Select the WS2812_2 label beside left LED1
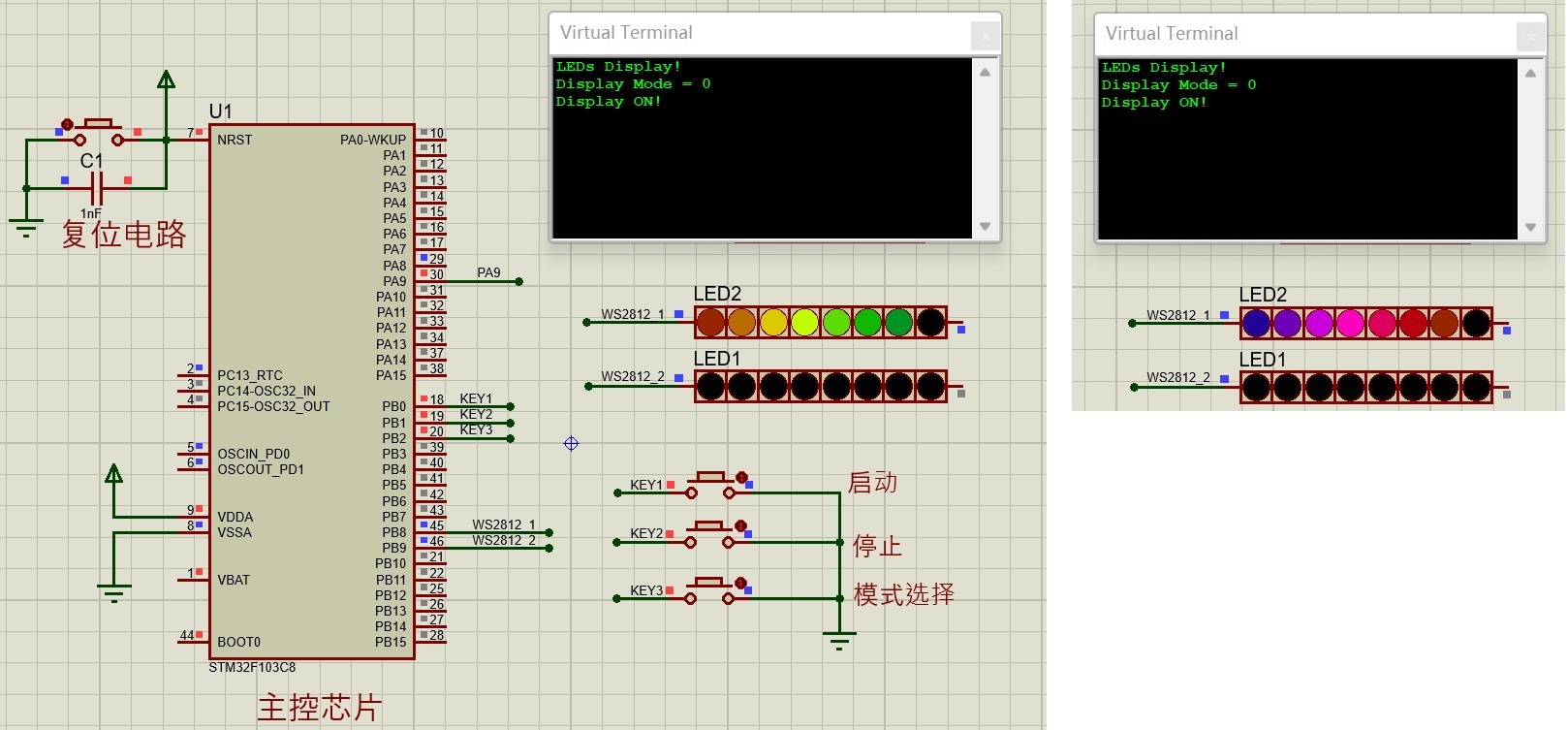The height and width of the screenshot is (730, 1568). click(x=632, y=376)
